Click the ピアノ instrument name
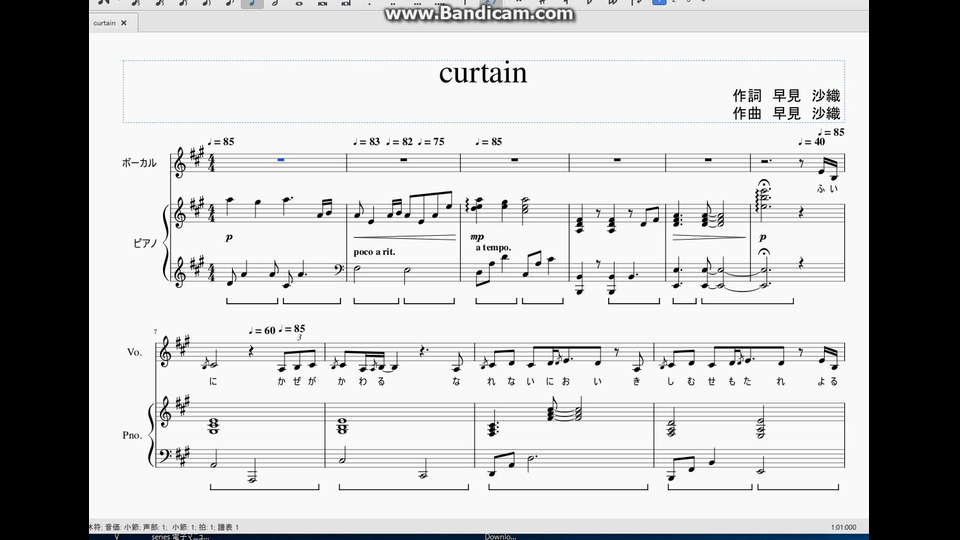Viewport: 960px width, 540px height. tap(145, 243)
